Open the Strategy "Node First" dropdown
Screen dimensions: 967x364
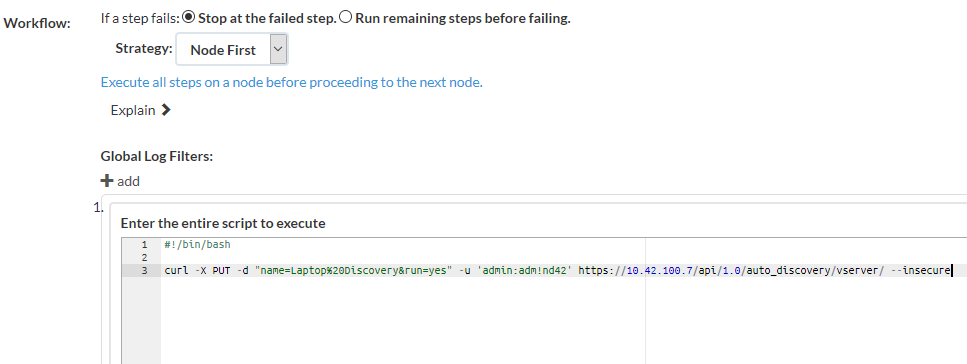click(x=231, y=50)
